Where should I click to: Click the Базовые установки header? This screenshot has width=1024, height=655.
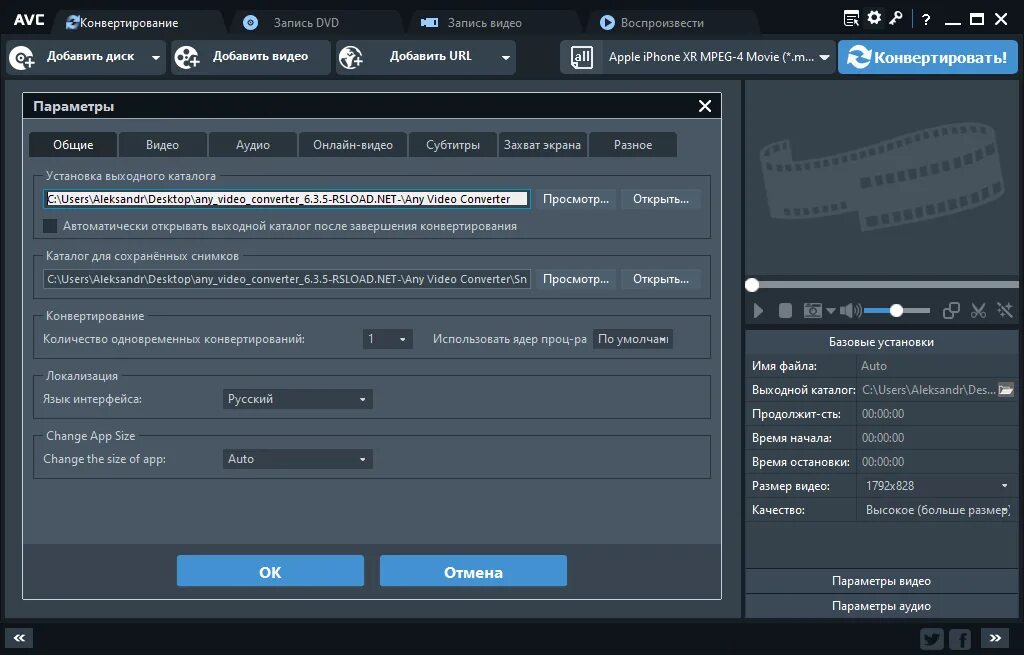click(881, 342)
